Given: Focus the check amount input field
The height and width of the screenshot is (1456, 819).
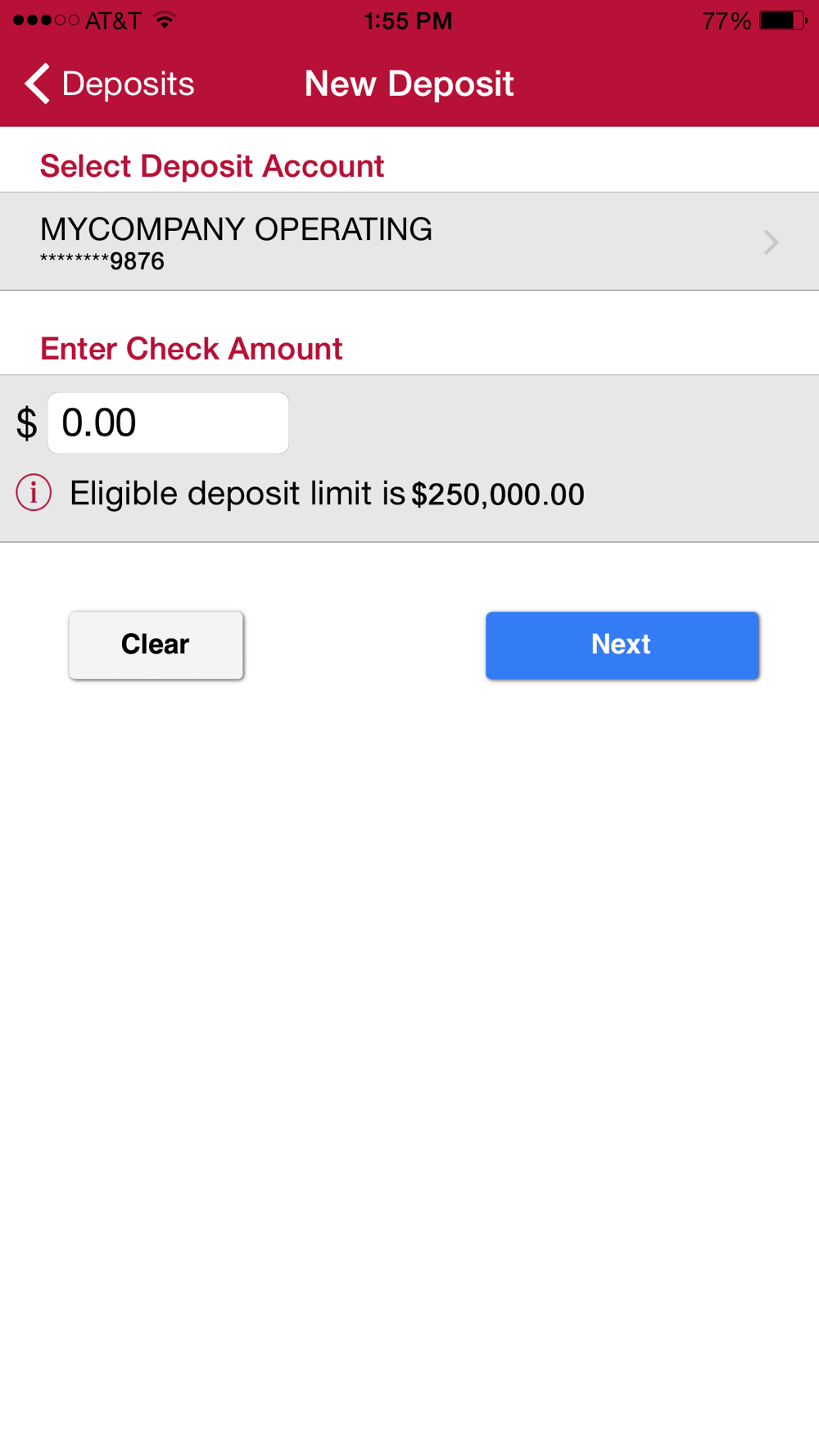Looking at the screenshot, I should (168, 423).
